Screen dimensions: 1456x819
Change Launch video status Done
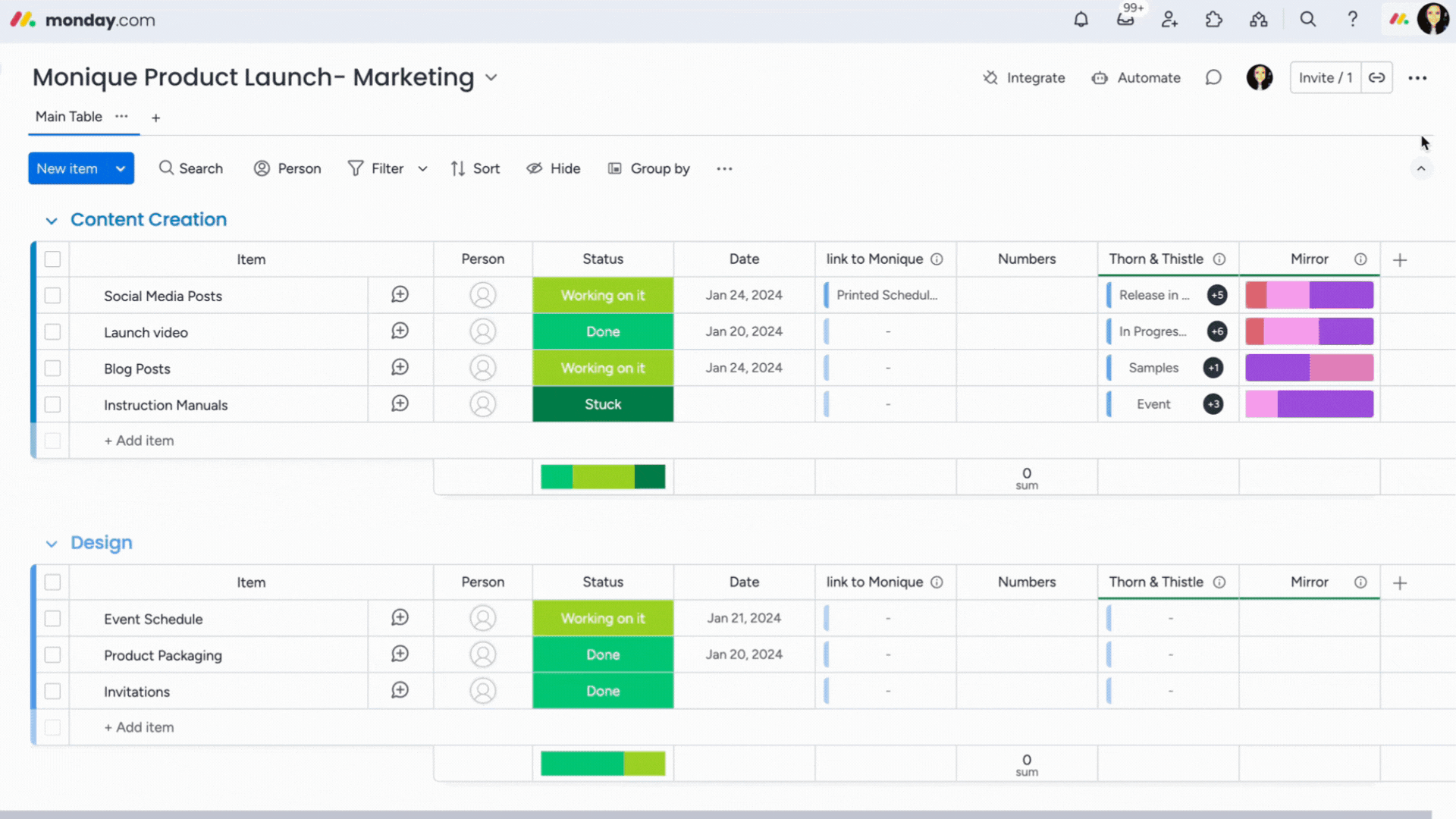[603, 331]
